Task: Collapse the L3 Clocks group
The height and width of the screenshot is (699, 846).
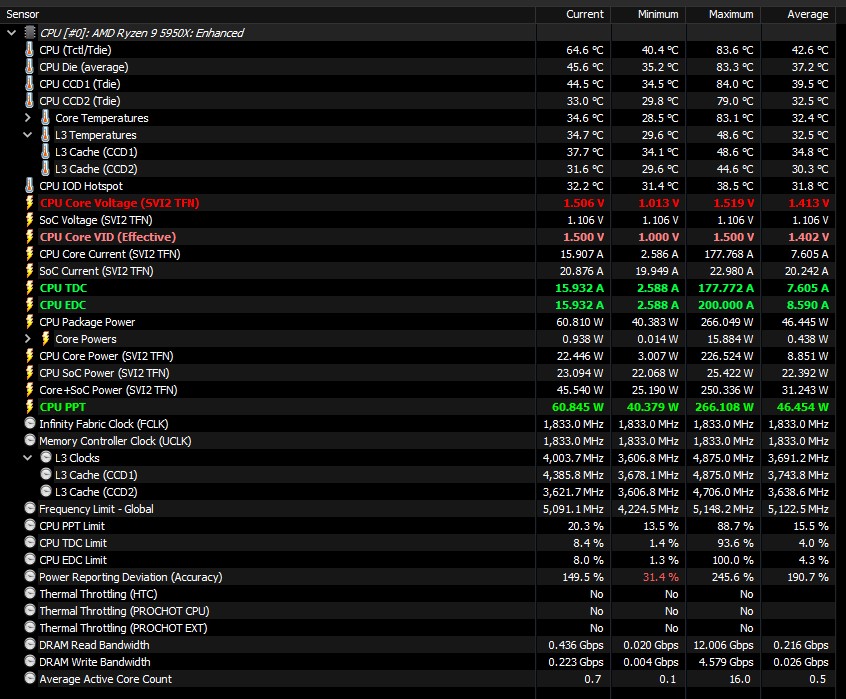Action: [28, 458]
